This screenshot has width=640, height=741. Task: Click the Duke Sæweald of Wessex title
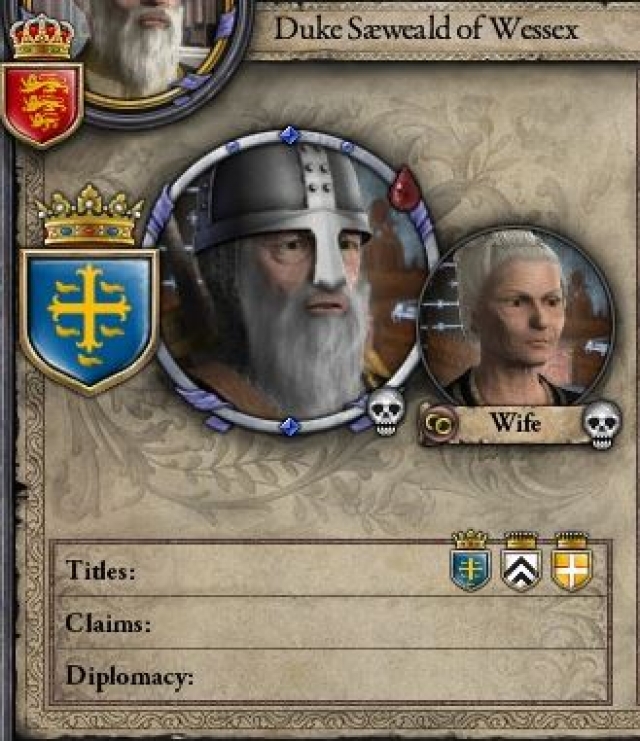(426, 29)
